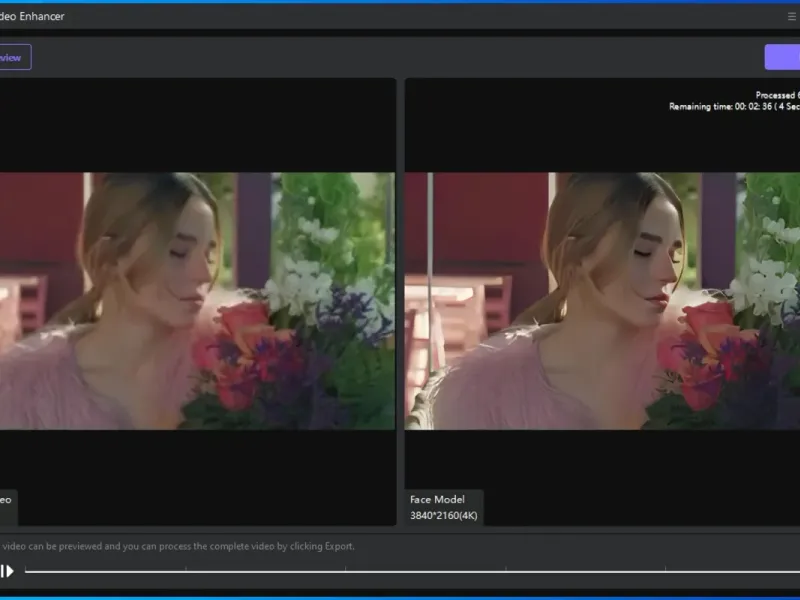The image size is (800, 600).
Task: Click the hint text about clicking Export
Action: (178, 546)
